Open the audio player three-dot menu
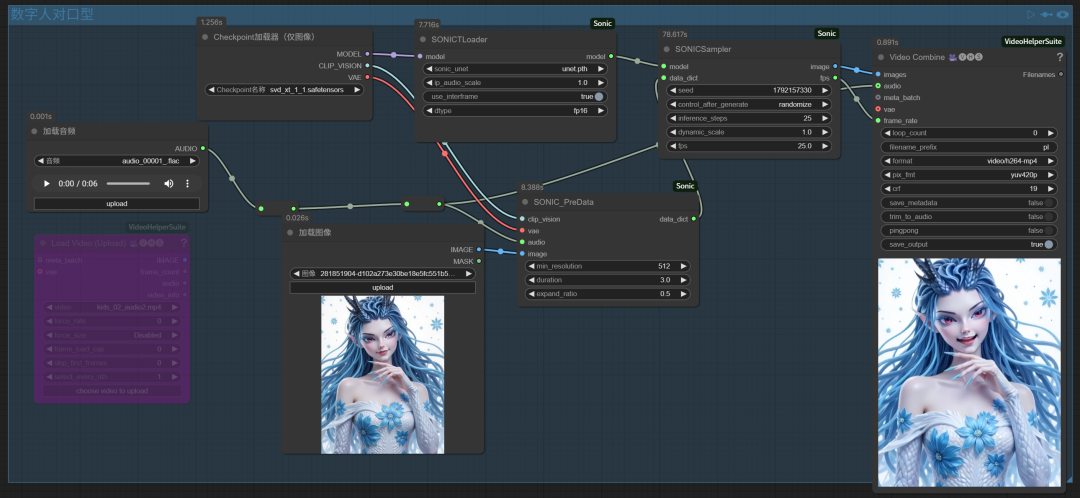Viewport: 1080px width, 498px height. pos(187,184)
